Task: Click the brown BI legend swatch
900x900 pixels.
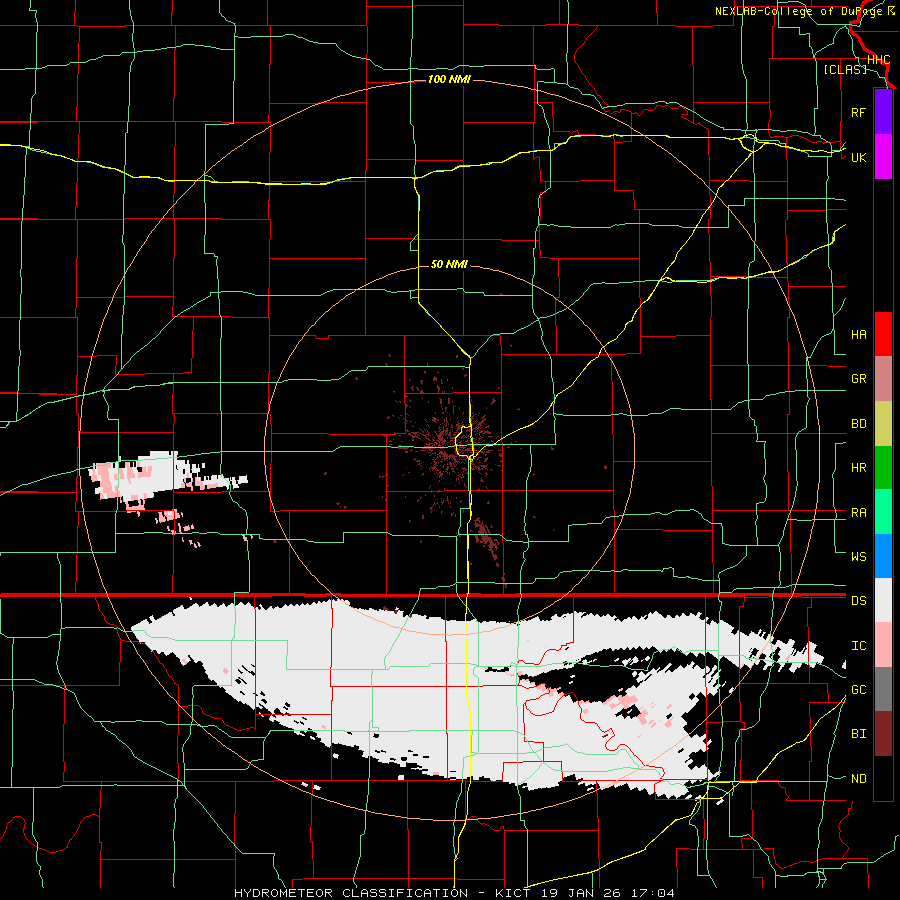Action: (x=883, y=734)
